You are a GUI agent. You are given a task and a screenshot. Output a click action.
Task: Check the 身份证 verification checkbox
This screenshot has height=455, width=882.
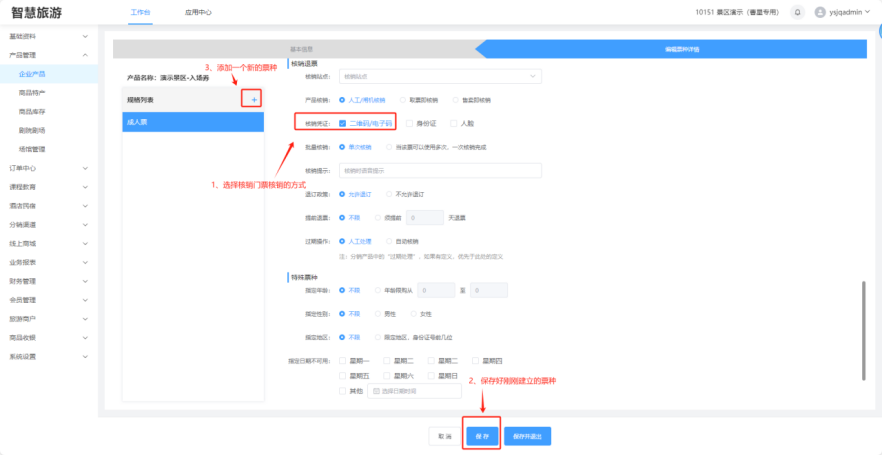[410, 123]
